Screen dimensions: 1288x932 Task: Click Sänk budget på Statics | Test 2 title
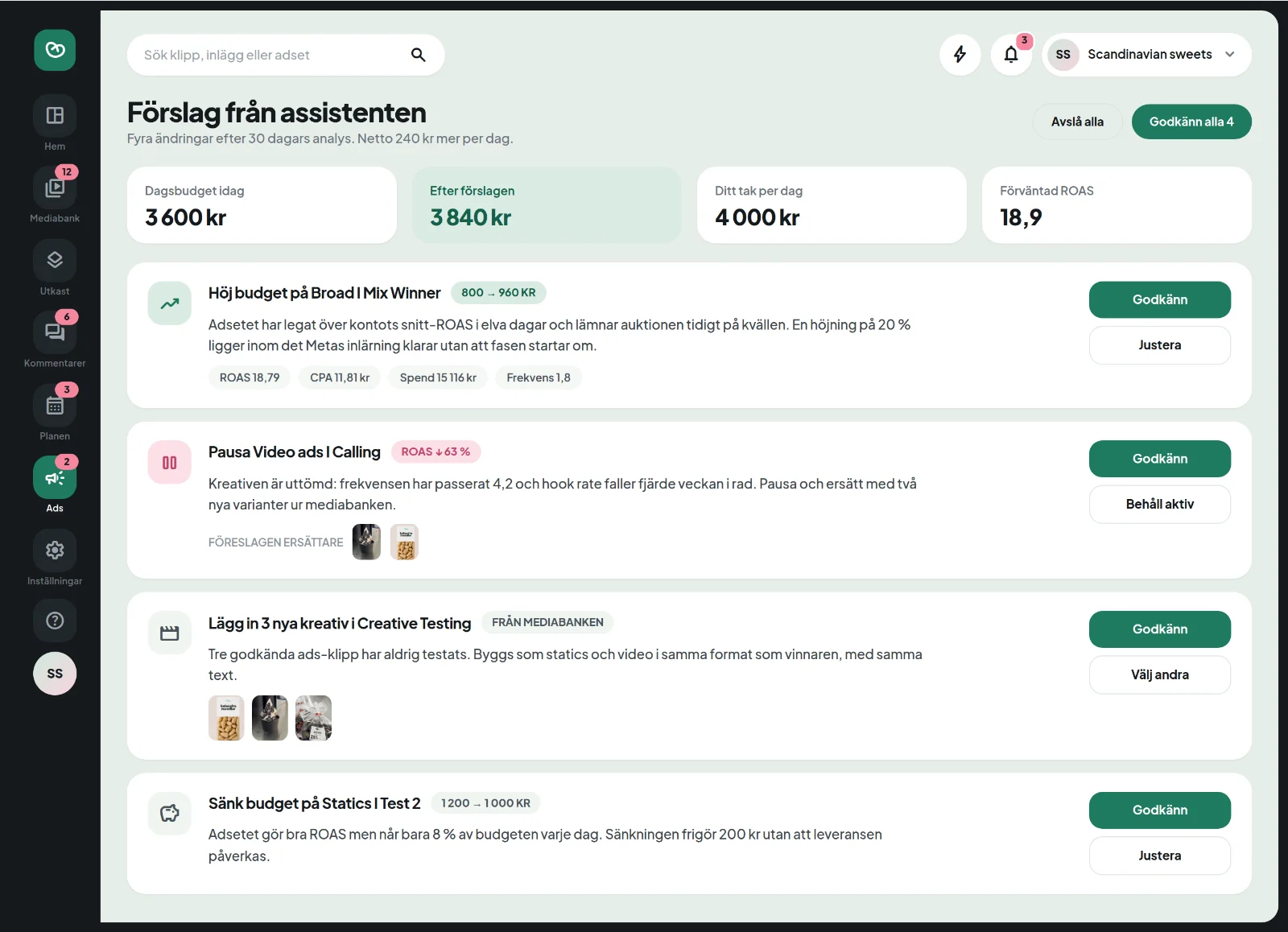click(x=315, y=803)
